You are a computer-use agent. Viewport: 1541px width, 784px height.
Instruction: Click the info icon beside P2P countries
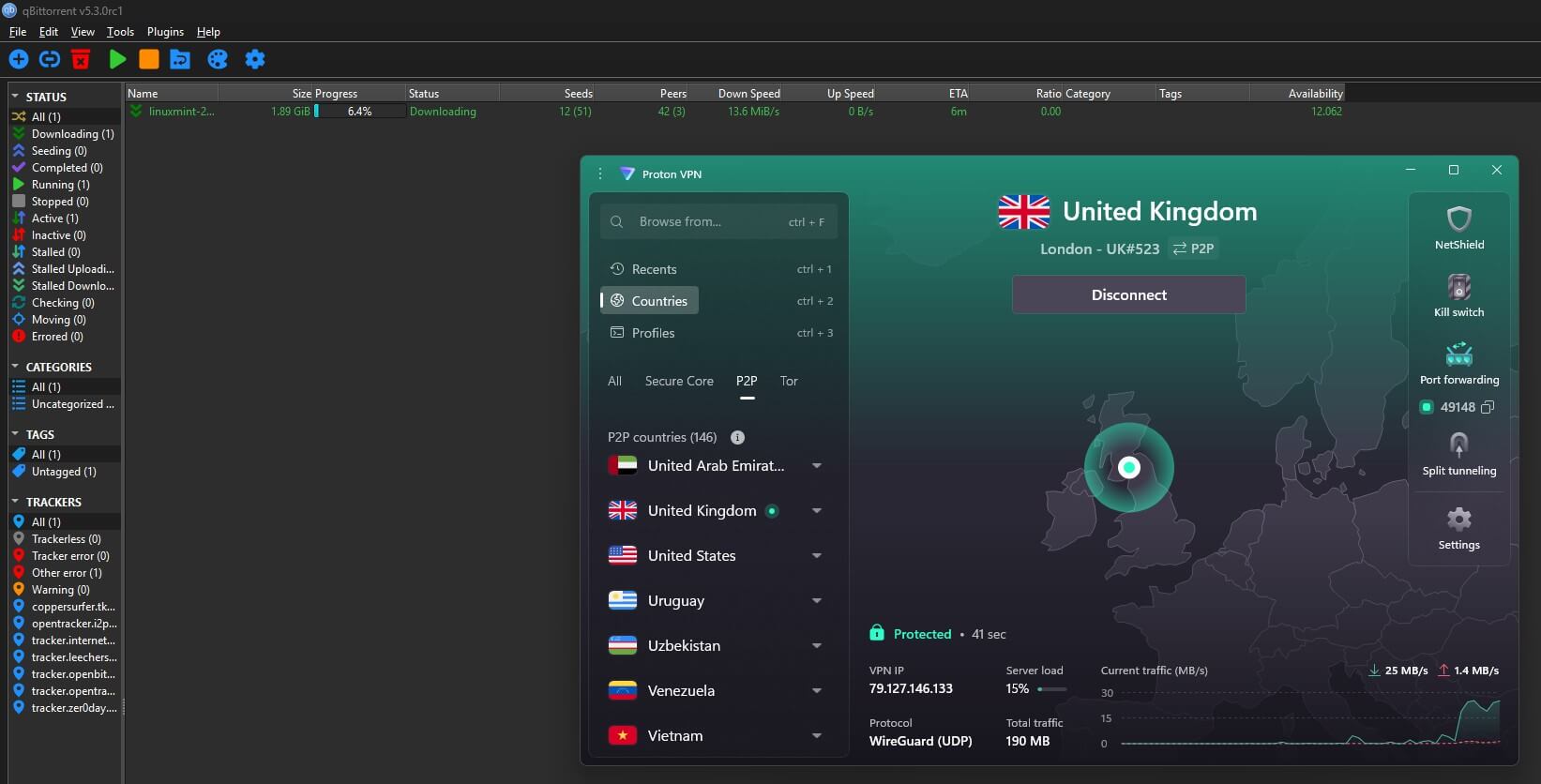coord(737,437)
